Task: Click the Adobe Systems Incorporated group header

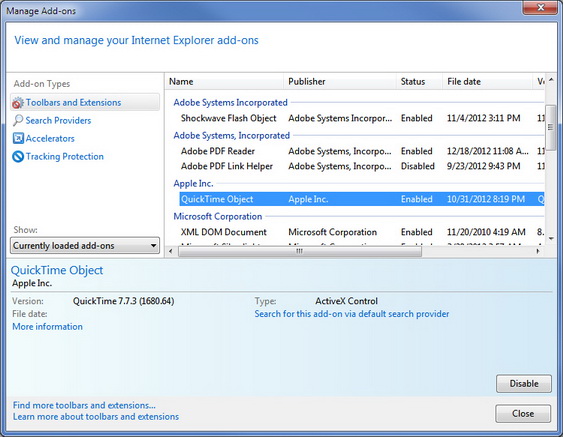Action: [x=230, y=102]
